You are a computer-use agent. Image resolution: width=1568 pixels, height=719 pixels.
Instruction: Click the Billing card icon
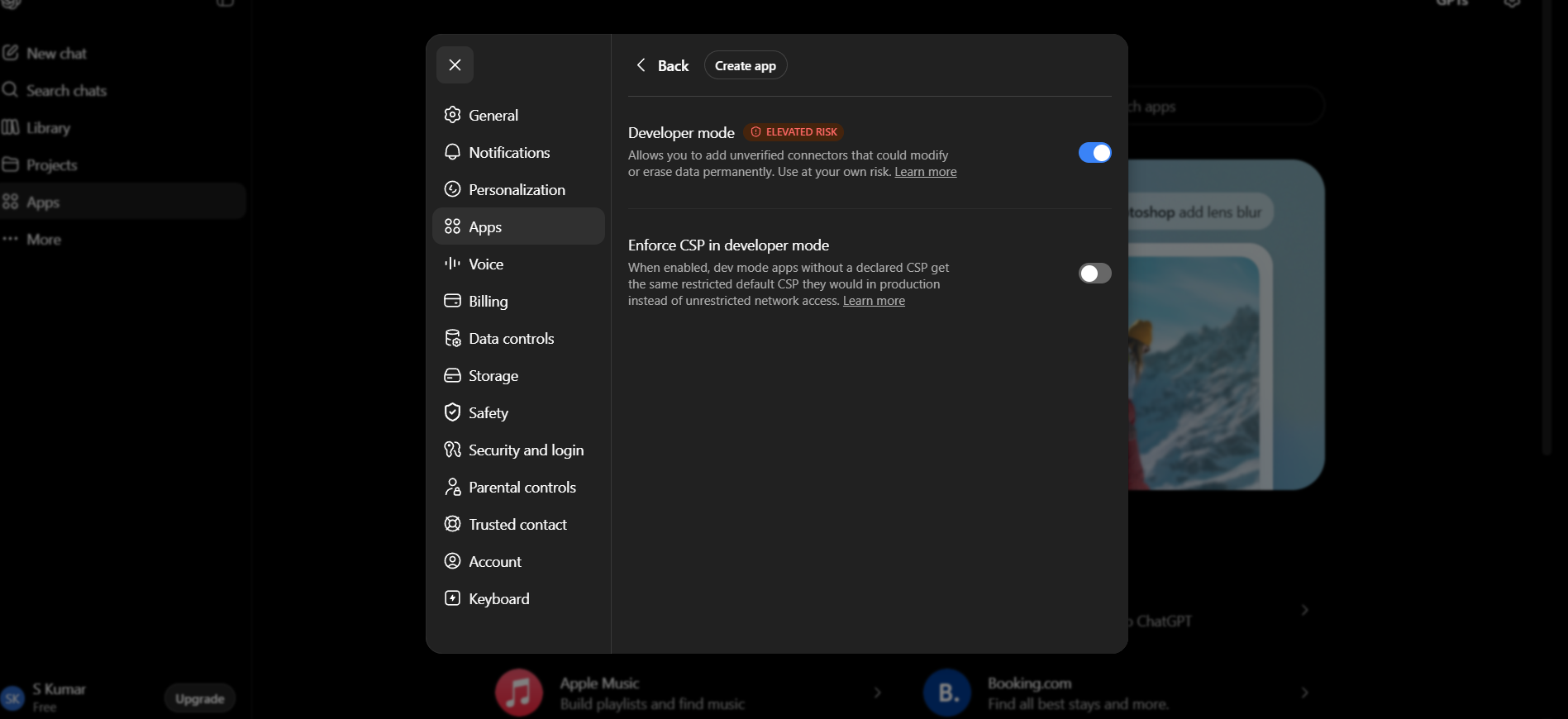click(x=452, y=301)
